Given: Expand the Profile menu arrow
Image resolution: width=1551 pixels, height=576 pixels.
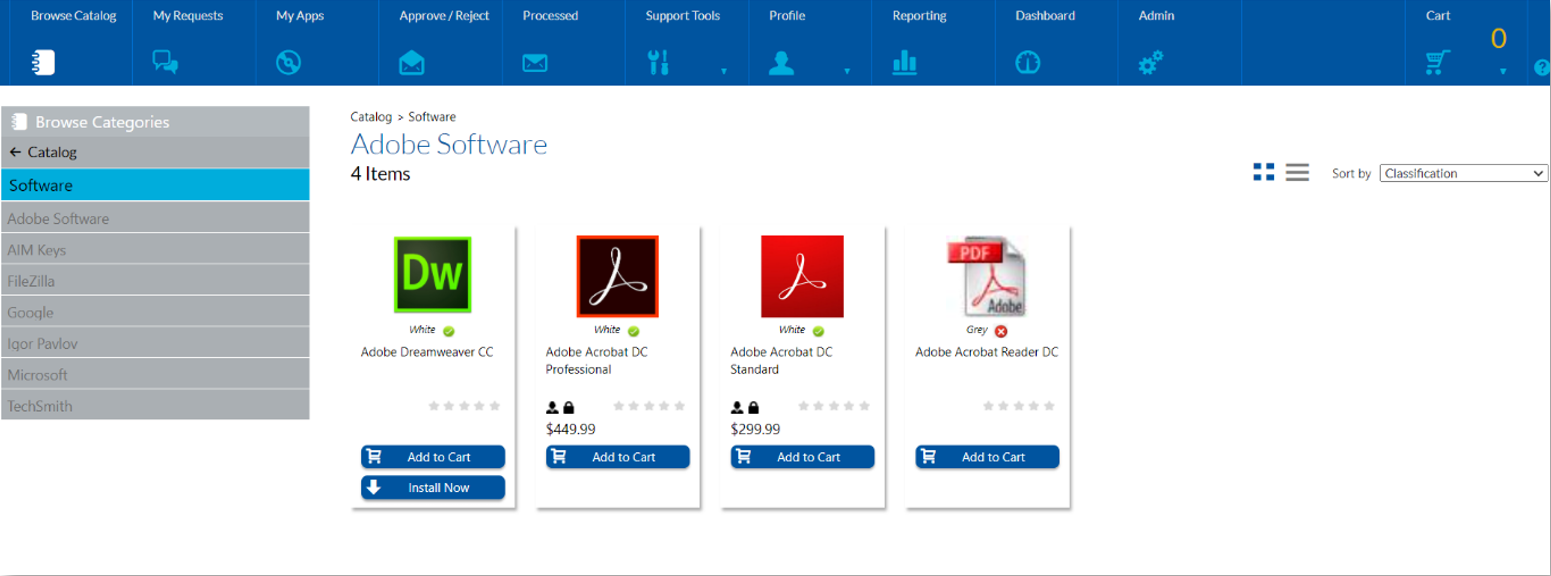Looking at the screenshot, I should tap(846, 71).
